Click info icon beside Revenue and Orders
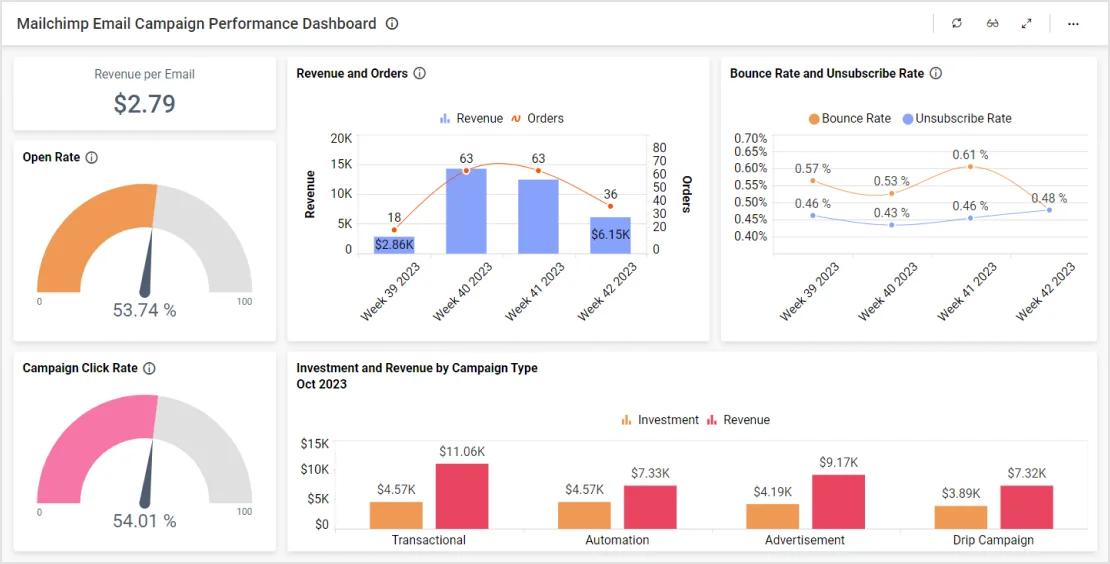 coord(419,73)
